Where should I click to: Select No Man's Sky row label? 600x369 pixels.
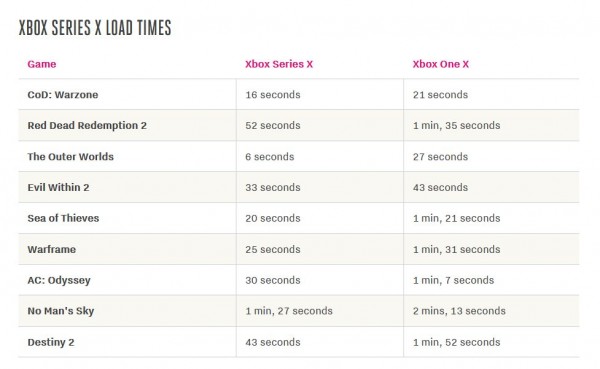[x=60, y=311]
